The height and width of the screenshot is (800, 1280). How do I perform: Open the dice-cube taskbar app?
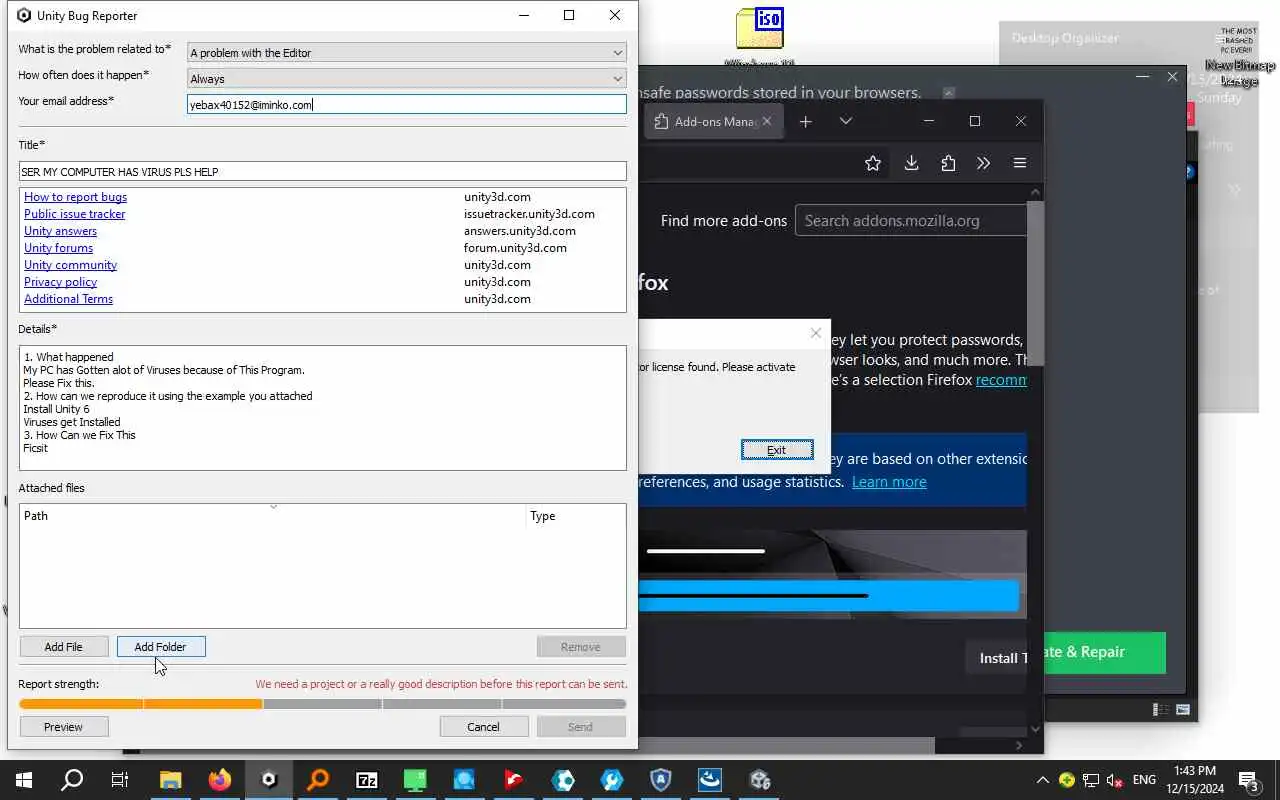pyautogui.click(x=759, y=780)
